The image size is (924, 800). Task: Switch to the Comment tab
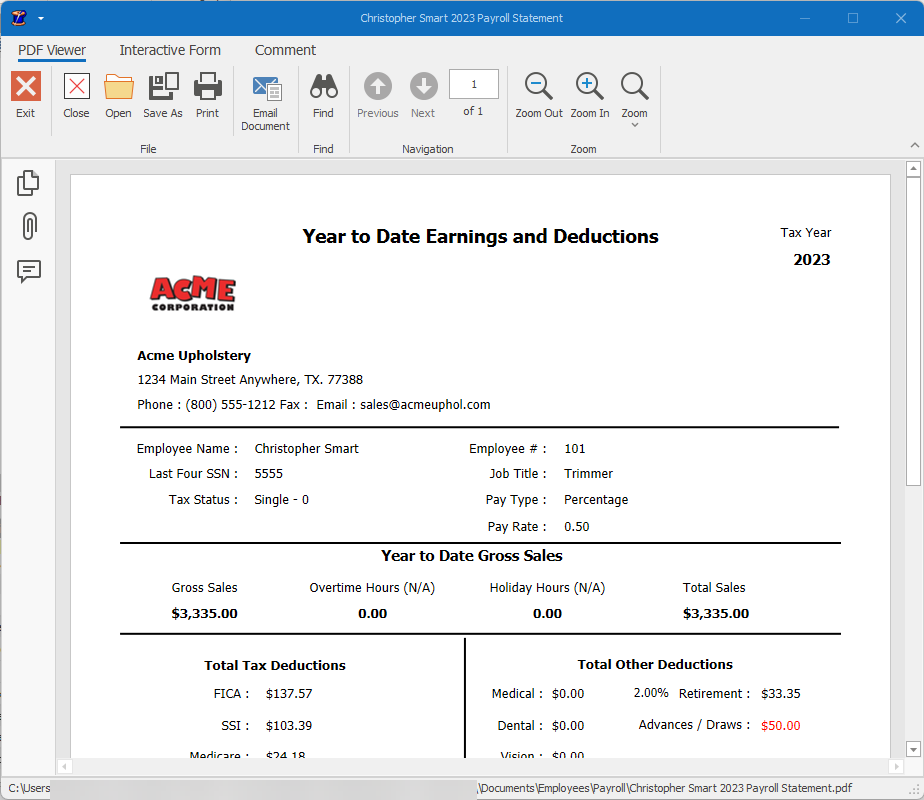285,50
